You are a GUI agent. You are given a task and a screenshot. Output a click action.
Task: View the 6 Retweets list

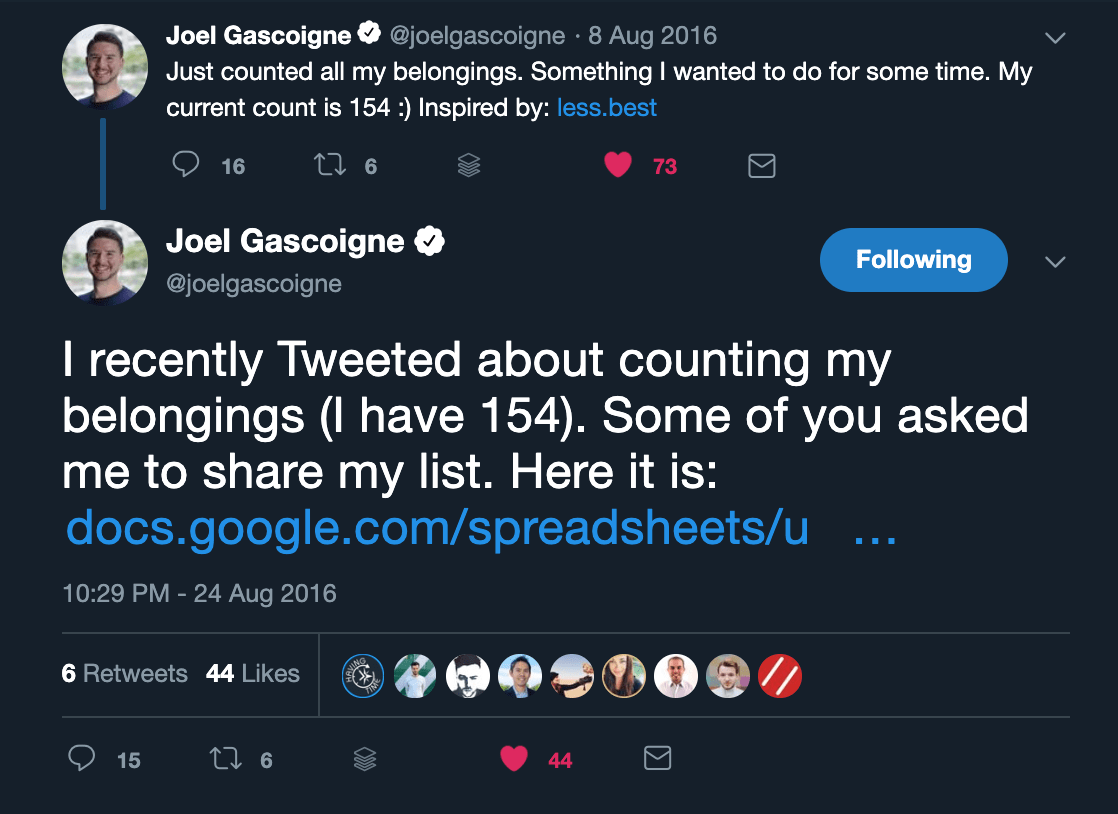124,674
